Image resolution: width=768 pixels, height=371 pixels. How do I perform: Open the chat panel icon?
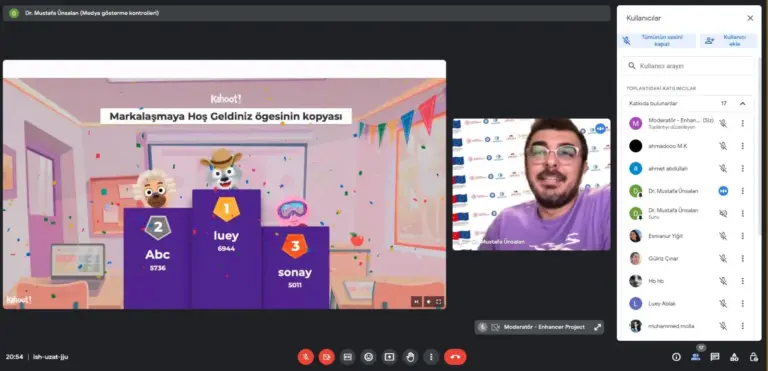coord(715,357)
